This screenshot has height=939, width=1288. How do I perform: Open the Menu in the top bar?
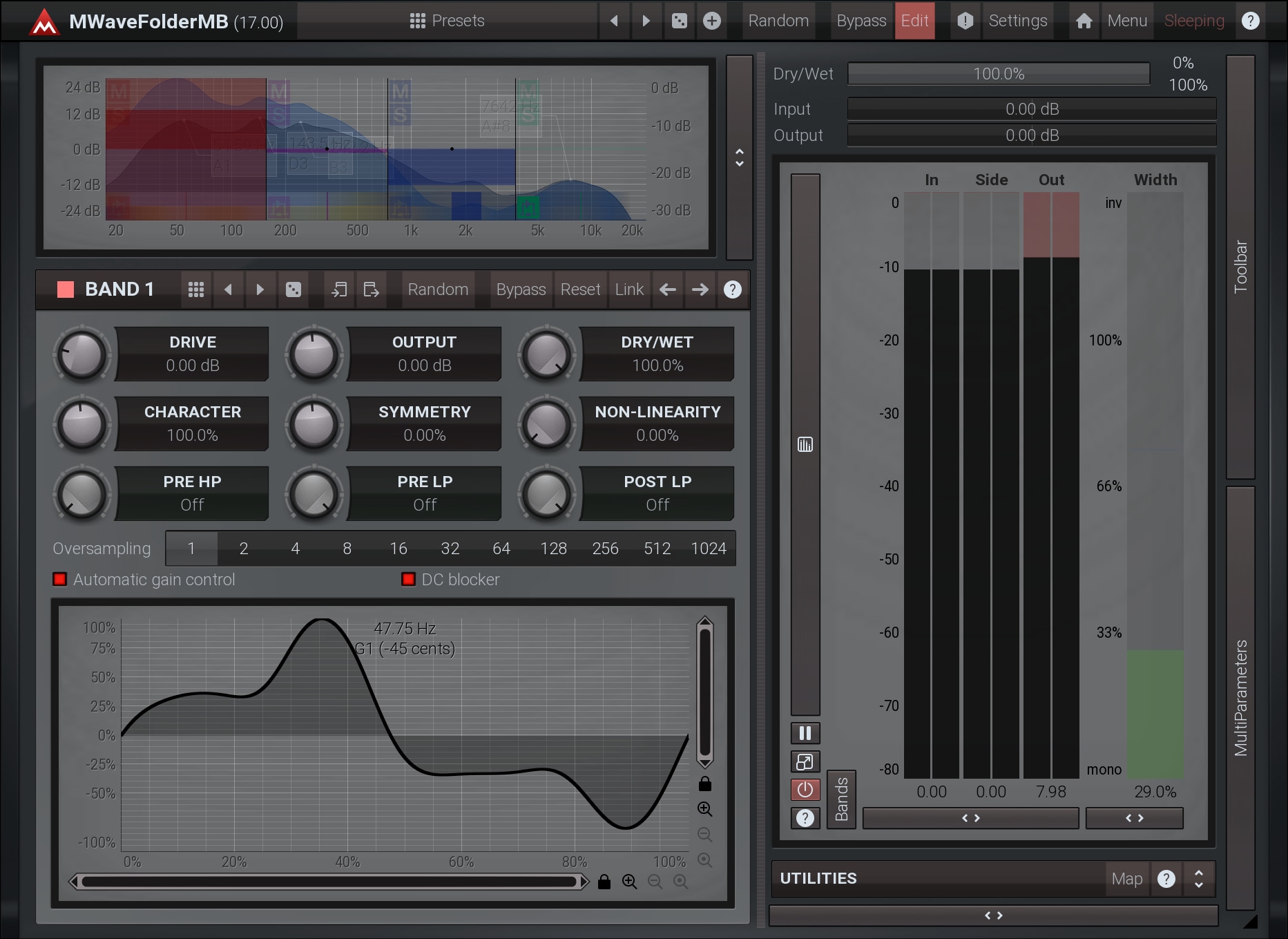1127,21
